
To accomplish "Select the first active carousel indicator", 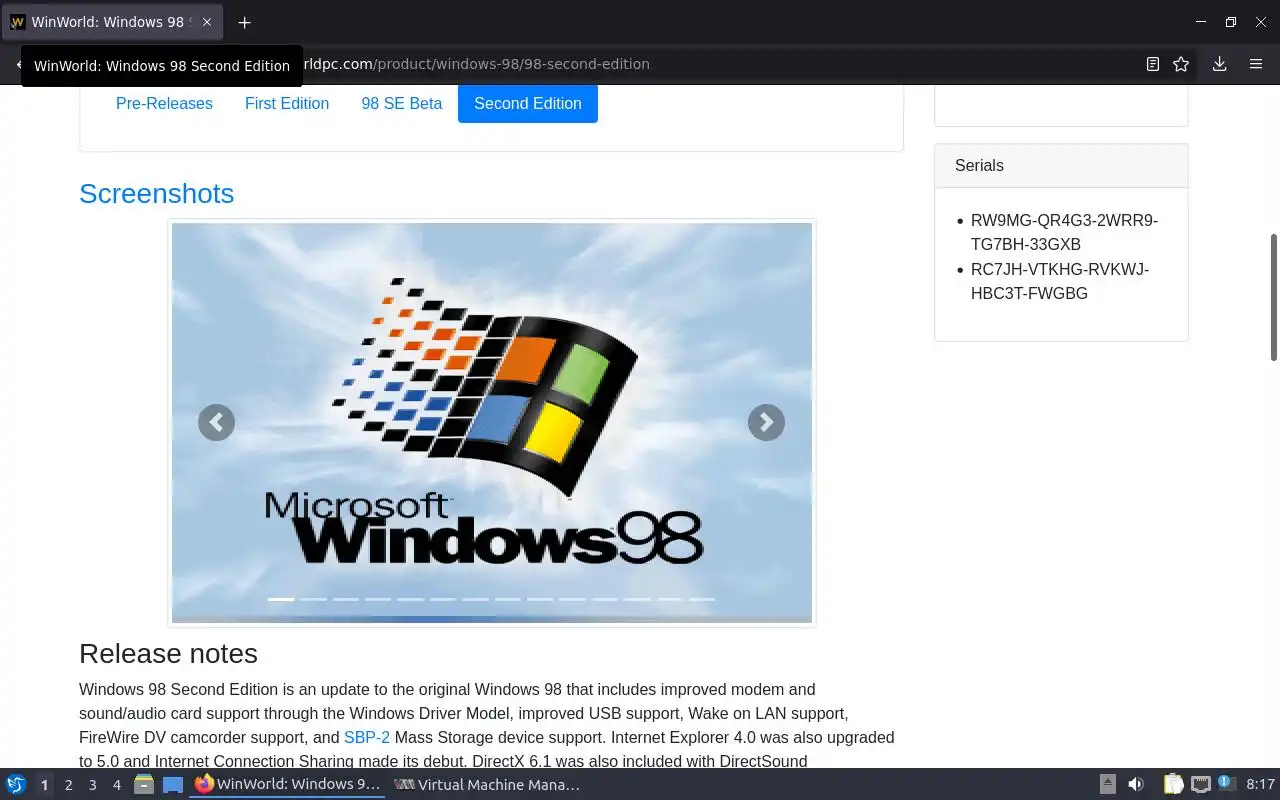I will click(281, 599).
